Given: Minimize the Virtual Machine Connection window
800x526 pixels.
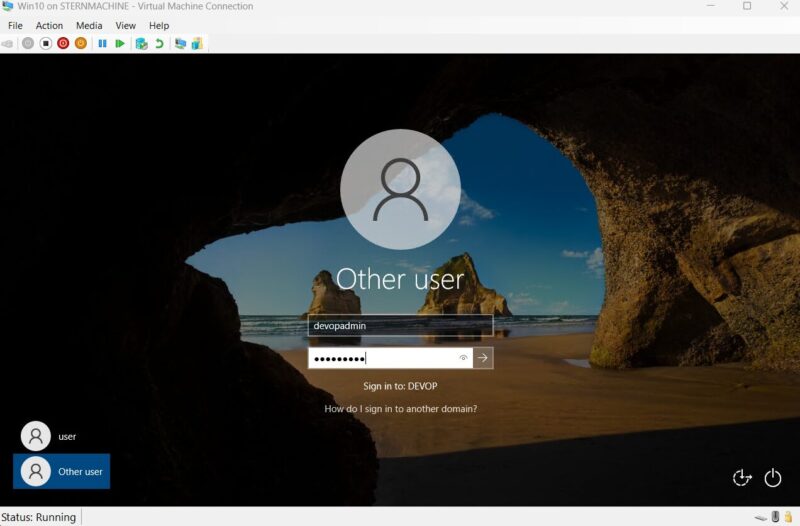Looking at the screenshot, I should tap(711, 6).
